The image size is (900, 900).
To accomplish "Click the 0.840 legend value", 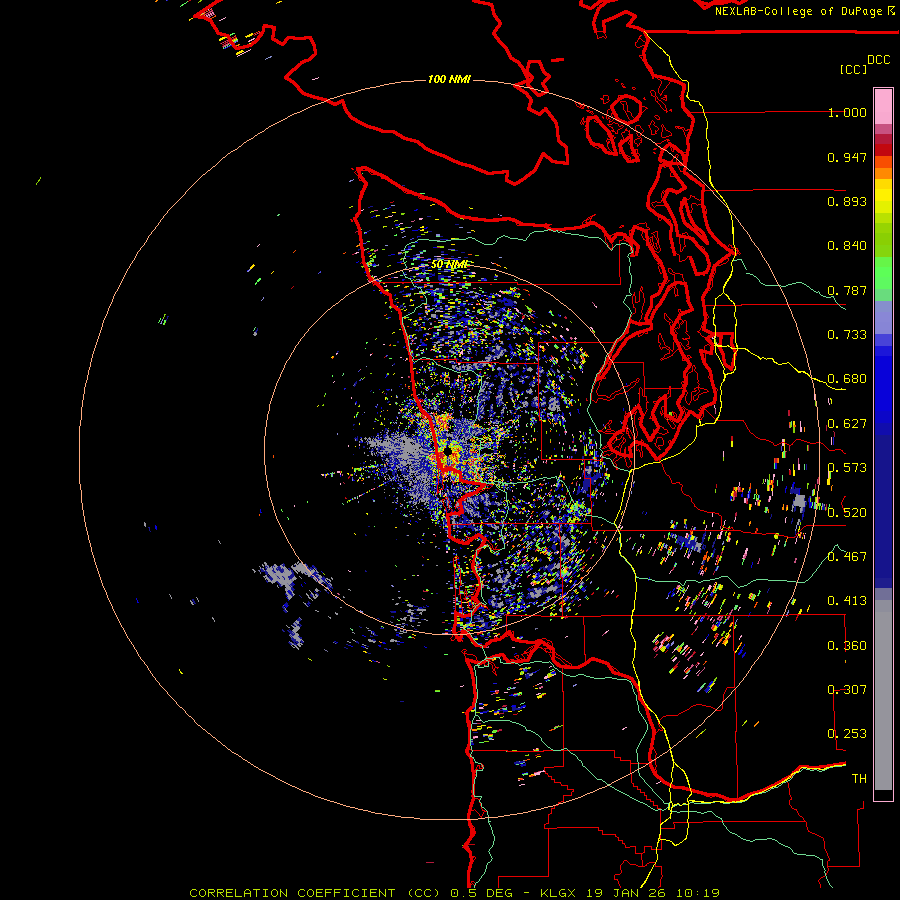I will click(x=847, y=246).
